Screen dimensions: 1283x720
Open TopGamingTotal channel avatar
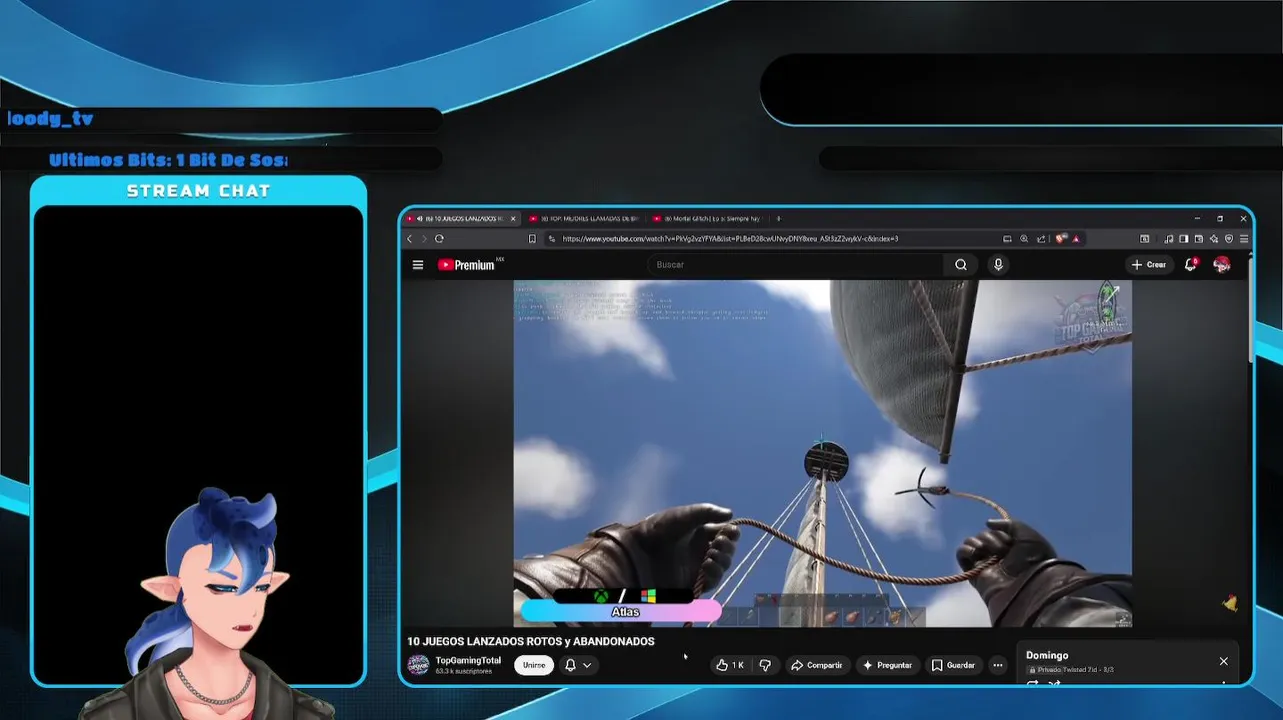419,665
